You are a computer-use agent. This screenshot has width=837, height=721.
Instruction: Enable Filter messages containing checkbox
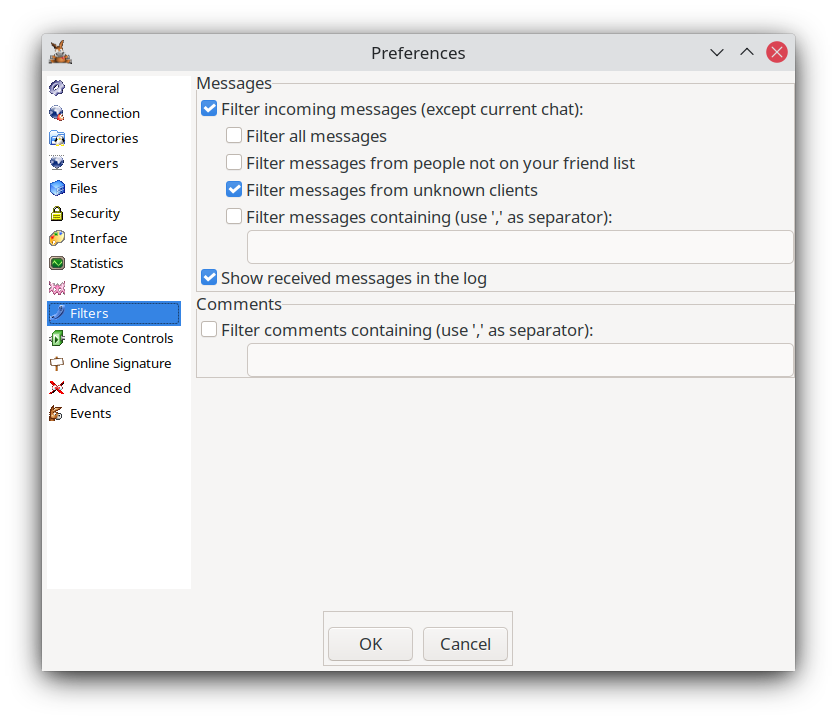[x=234, y=217]
